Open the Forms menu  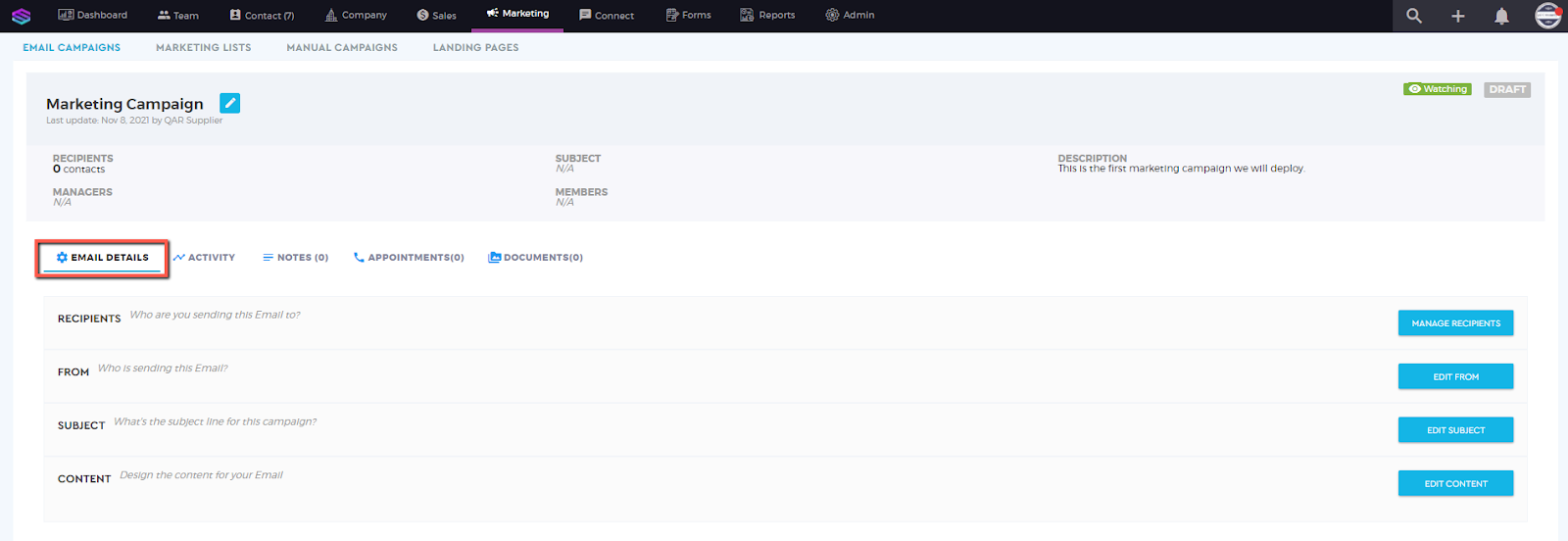point(688,15)
